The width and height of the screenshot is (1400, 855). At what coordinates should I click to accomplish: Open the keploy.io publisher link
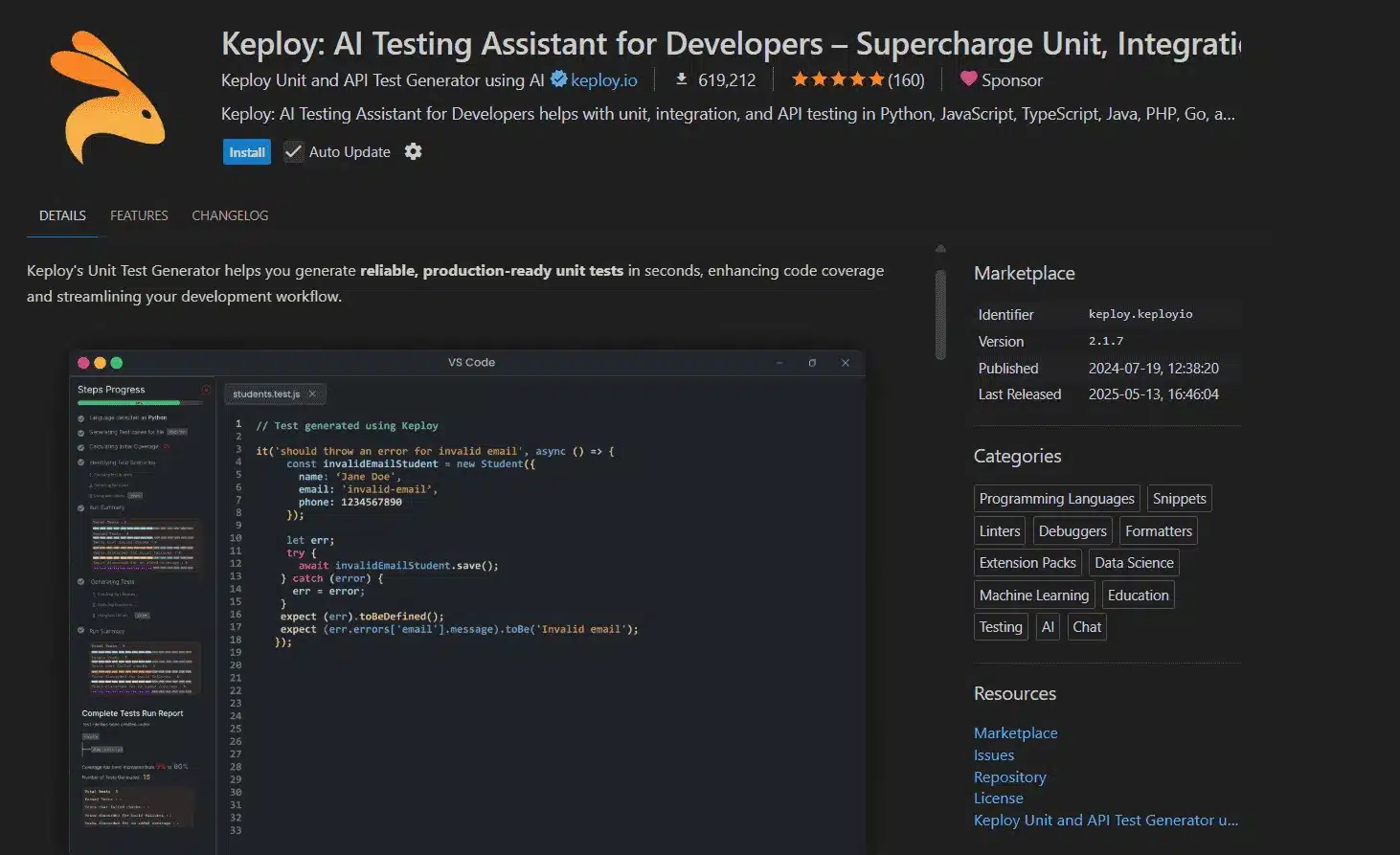tap(603, 80)
